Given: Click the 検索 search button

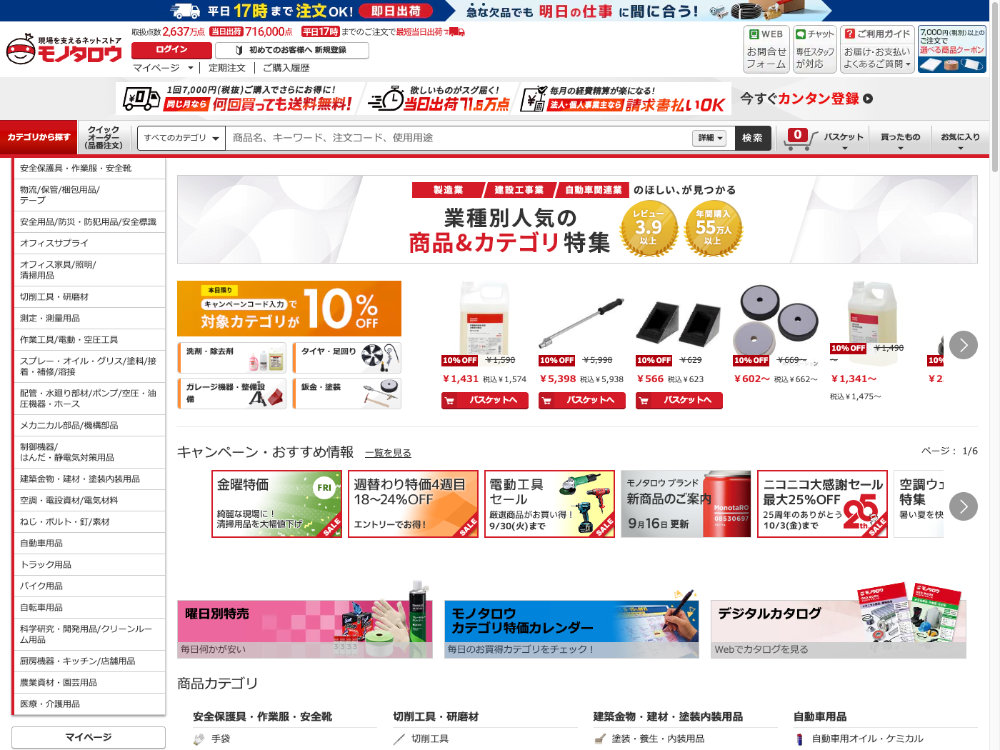Looking at the screenshot, I should click(753, 138).
